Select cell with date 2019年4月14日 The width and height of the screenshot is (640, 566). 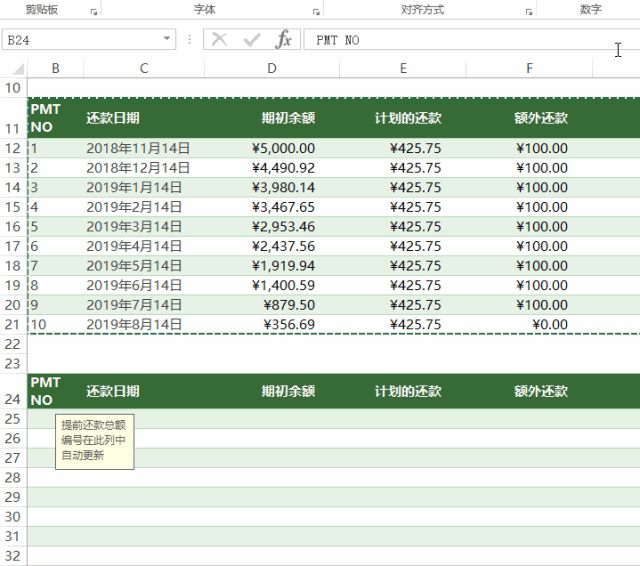(x=144, y=246)
